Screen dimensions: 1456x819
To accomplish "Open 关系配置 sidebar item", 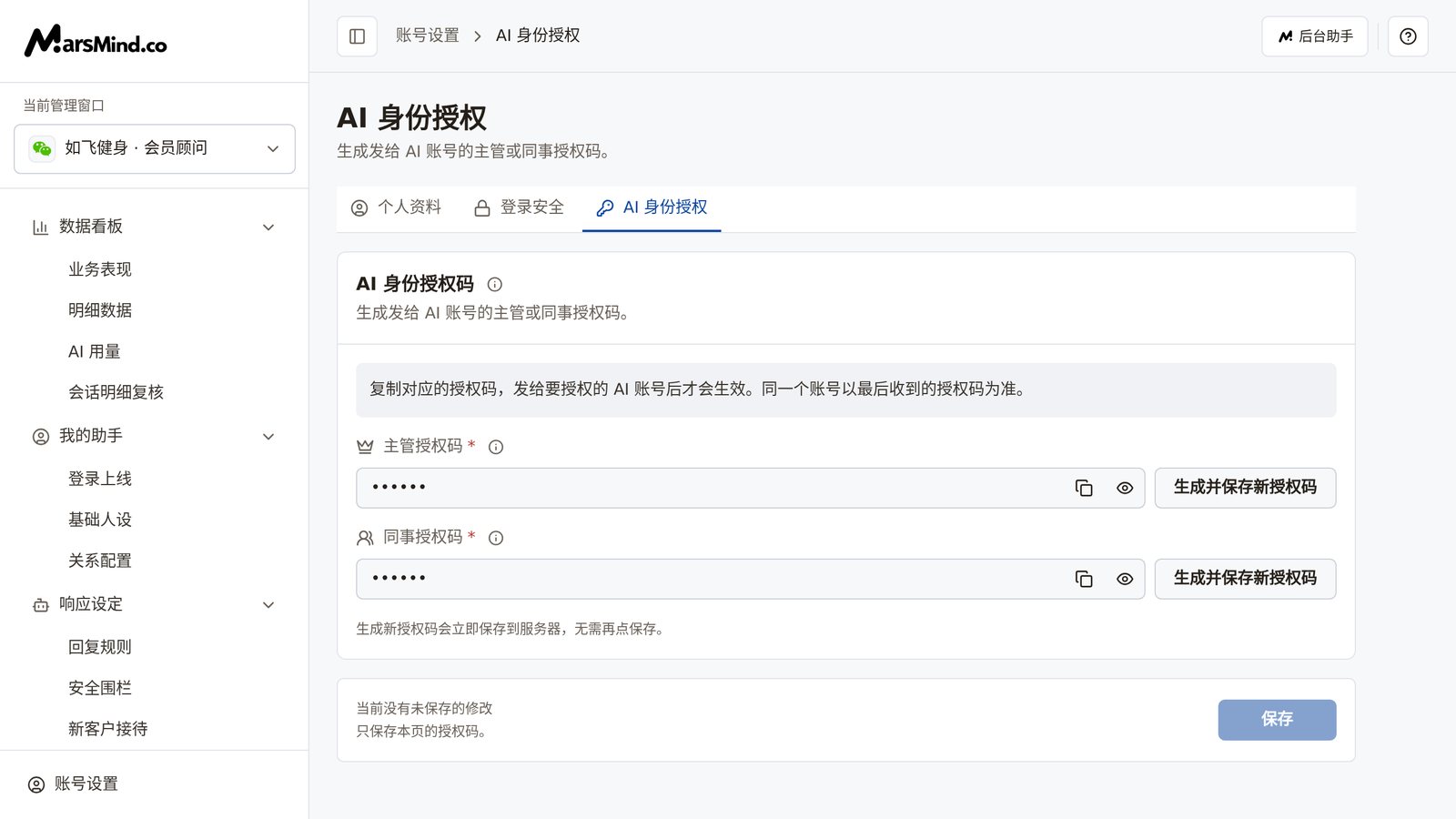I will [100, 561].
